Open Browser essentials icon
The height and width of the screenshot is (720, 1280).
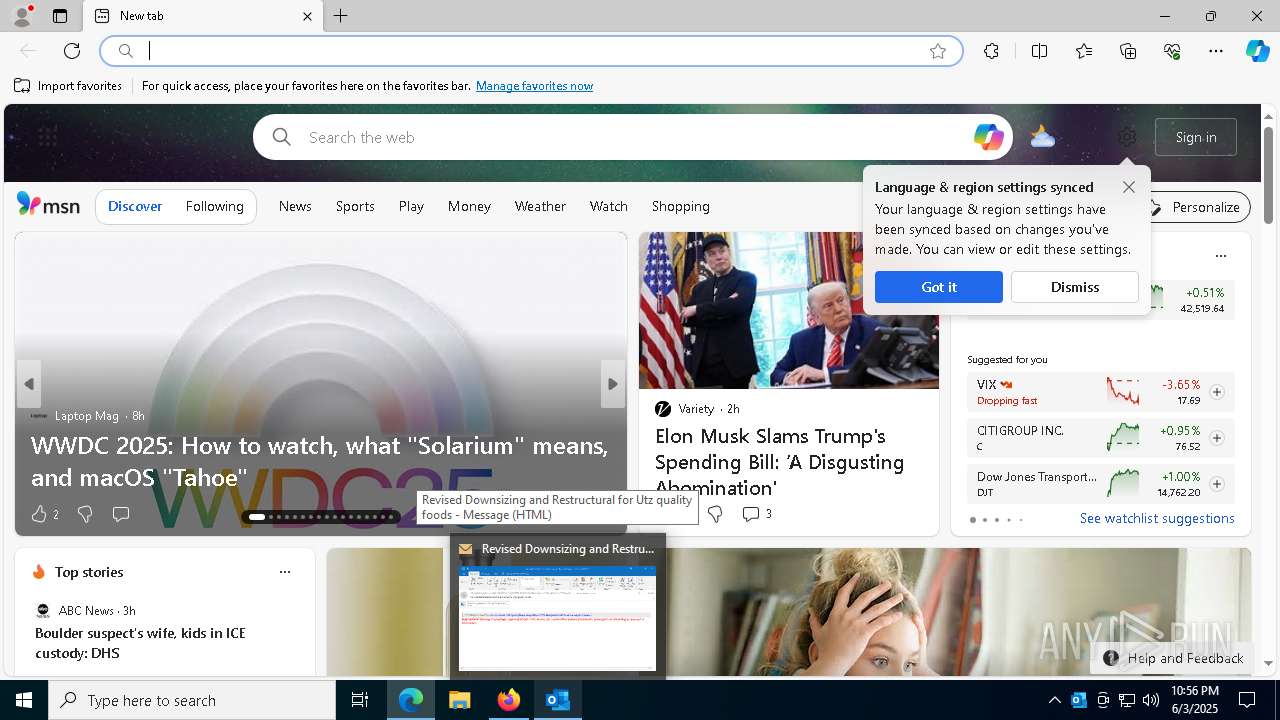(1172, 51)
